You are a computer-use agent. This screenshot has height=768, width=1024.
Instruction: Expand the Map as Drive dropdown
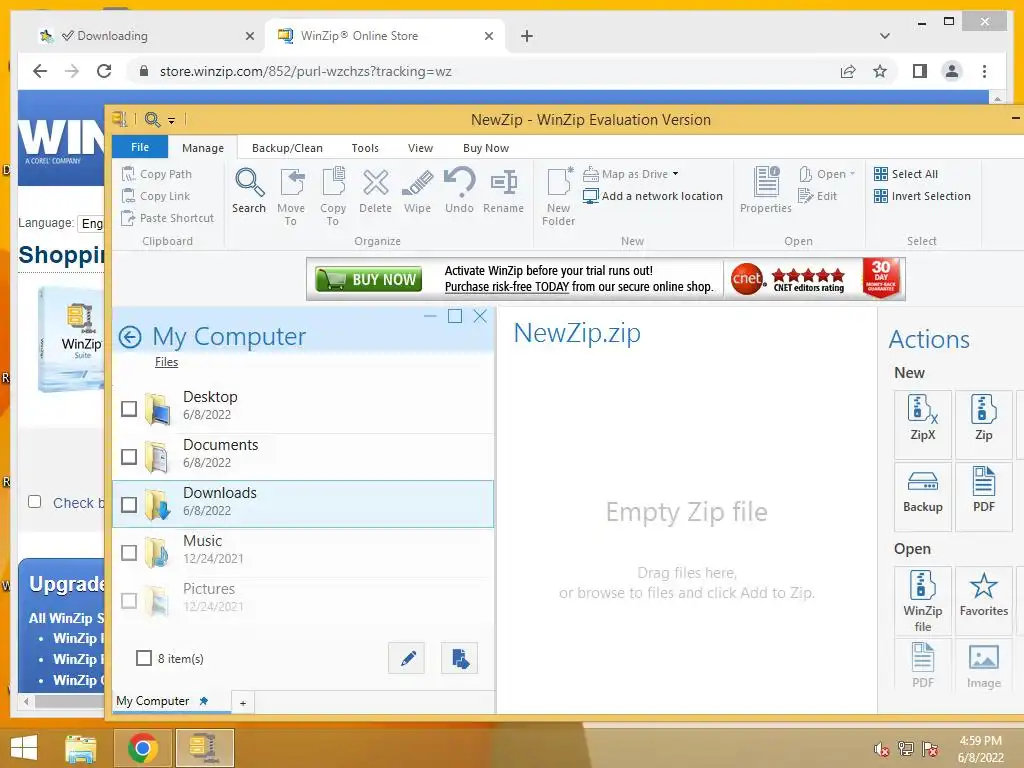(x=675, y=174)
